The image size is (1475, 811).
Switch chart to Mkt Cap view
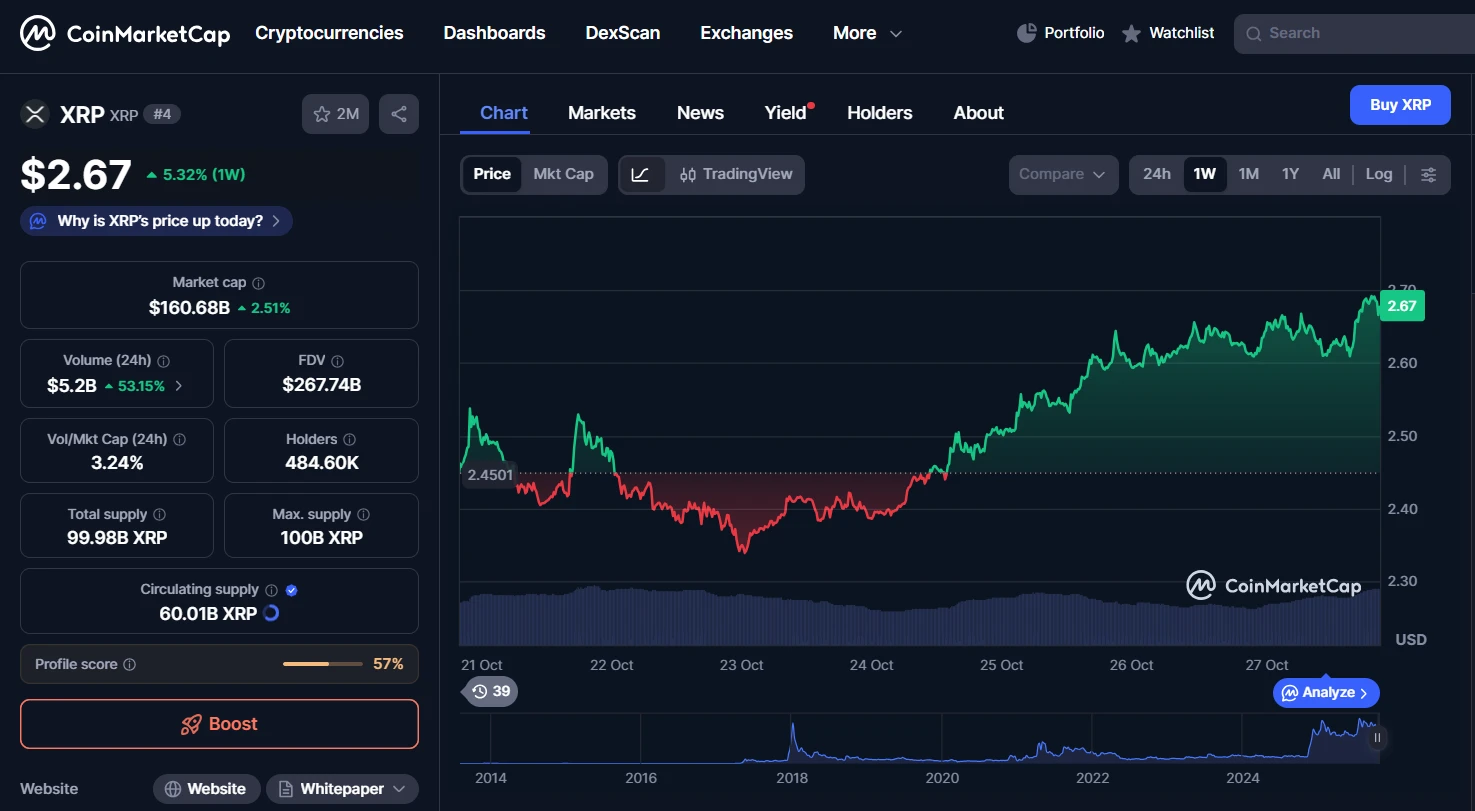(x=563, y=173)
